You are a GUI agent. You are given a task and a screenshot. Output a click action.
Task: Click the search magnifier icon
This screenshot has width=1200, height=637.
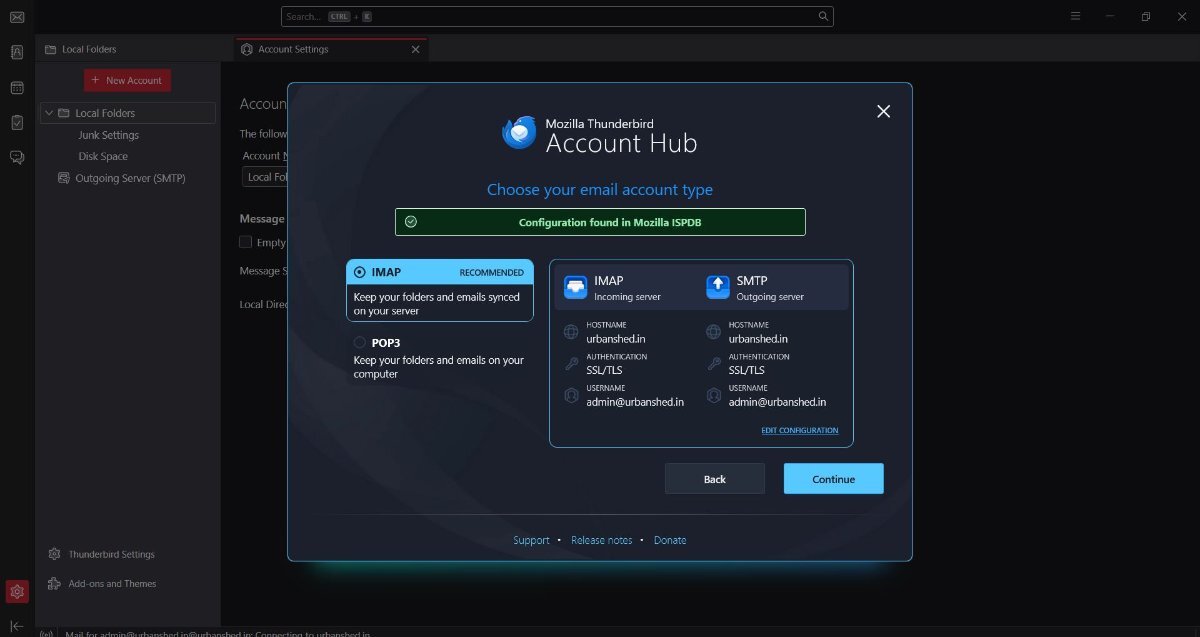tap(823, 17)
